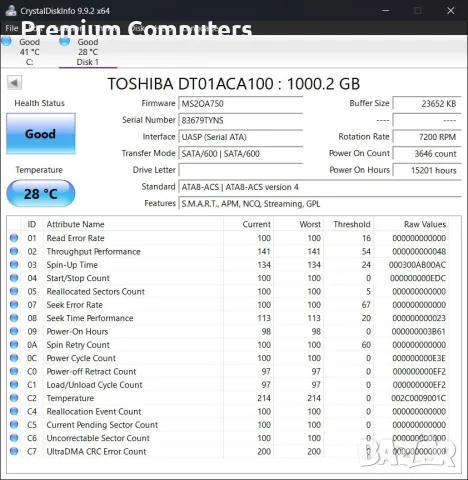This screenshot has height=480, width=468.
Task: Select the Load/Unload Cycle Count row name
Action: click(94, 385)
